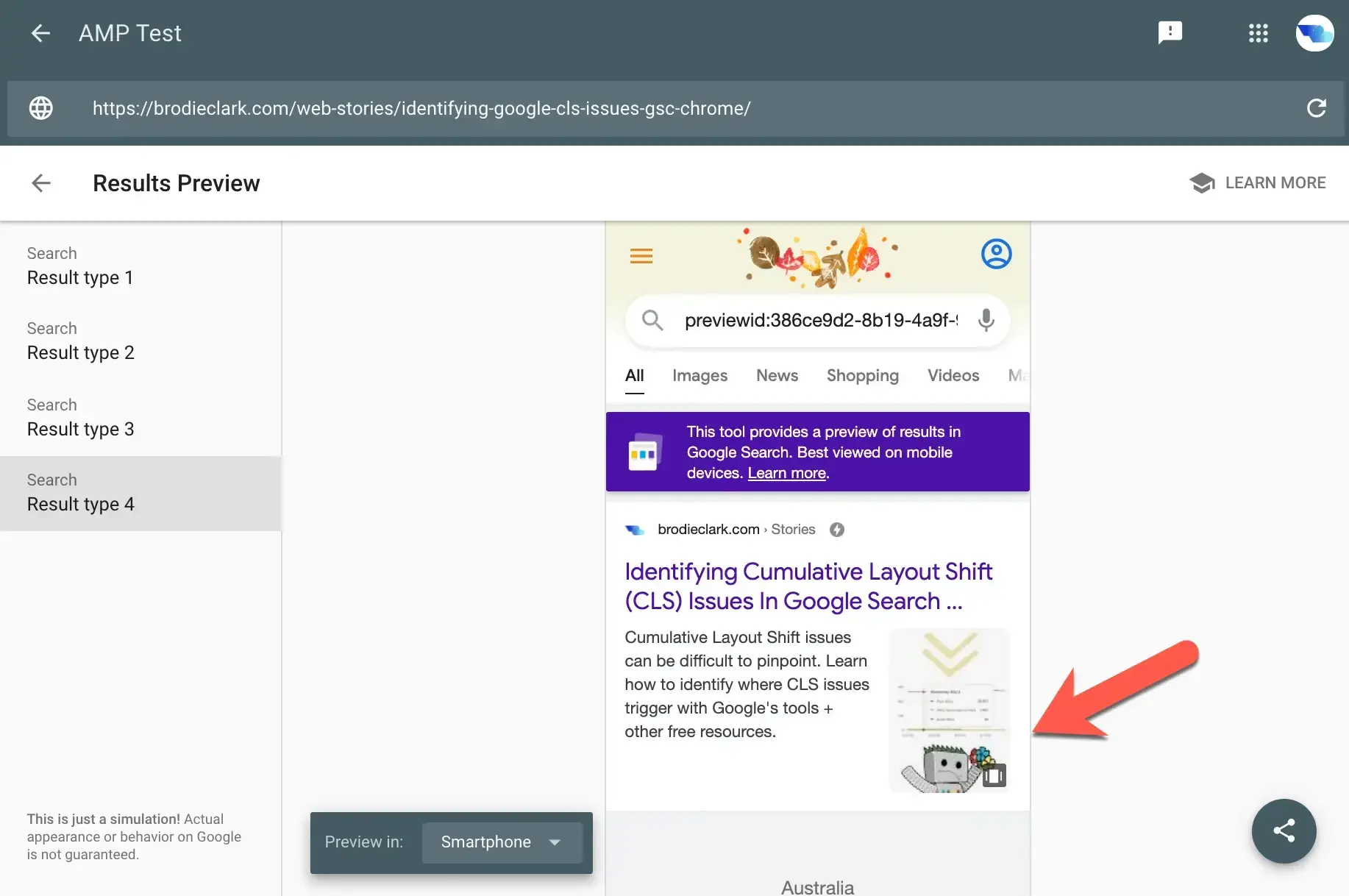The height and width of the screenshot is (896, 1349).
Task: Click the LEARN MORE link at top right
Action: coord(1274,182)
